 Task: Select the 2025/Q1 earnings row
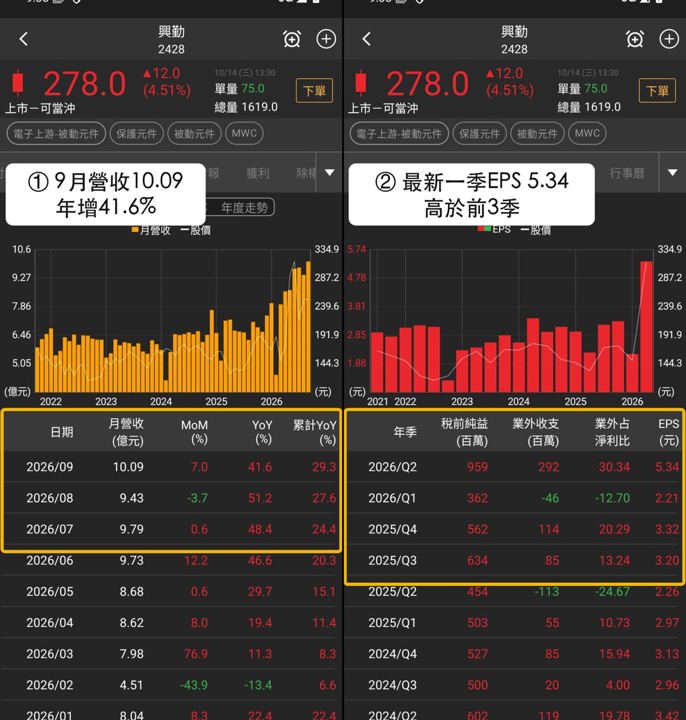[514, 623]
